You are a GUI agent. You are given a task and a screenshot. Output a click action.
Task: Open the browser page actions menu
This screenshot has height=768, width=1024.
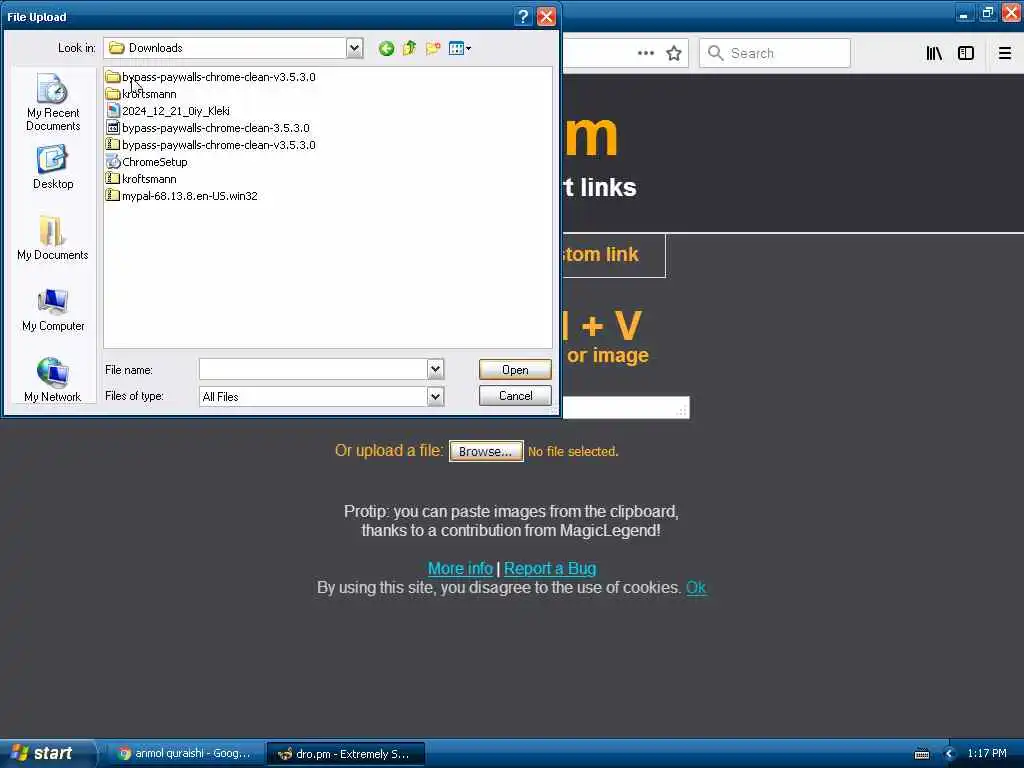click(x=646, y=53)
